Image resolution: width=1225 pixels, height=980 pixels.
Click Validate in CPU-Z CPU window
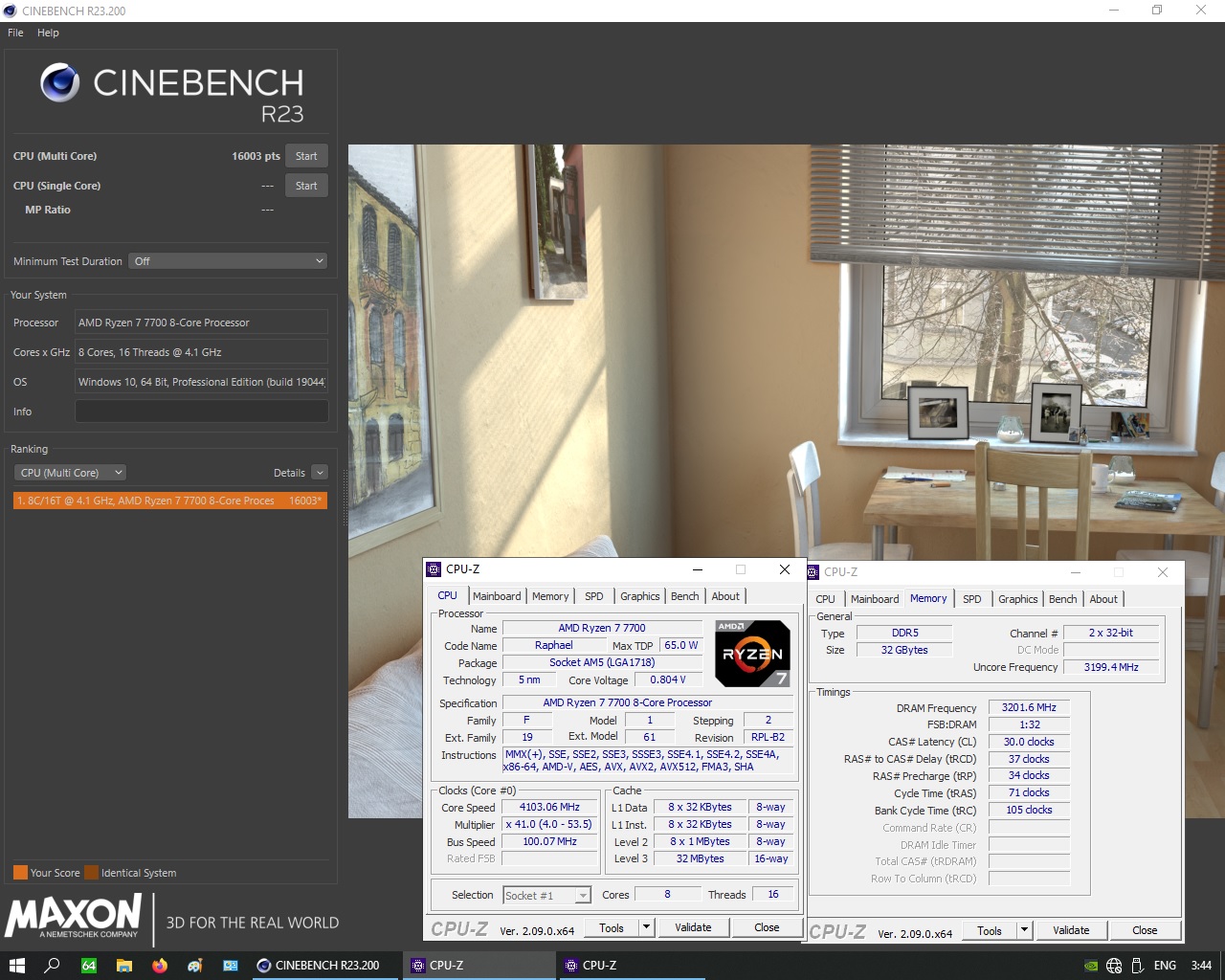pos(693,927)
